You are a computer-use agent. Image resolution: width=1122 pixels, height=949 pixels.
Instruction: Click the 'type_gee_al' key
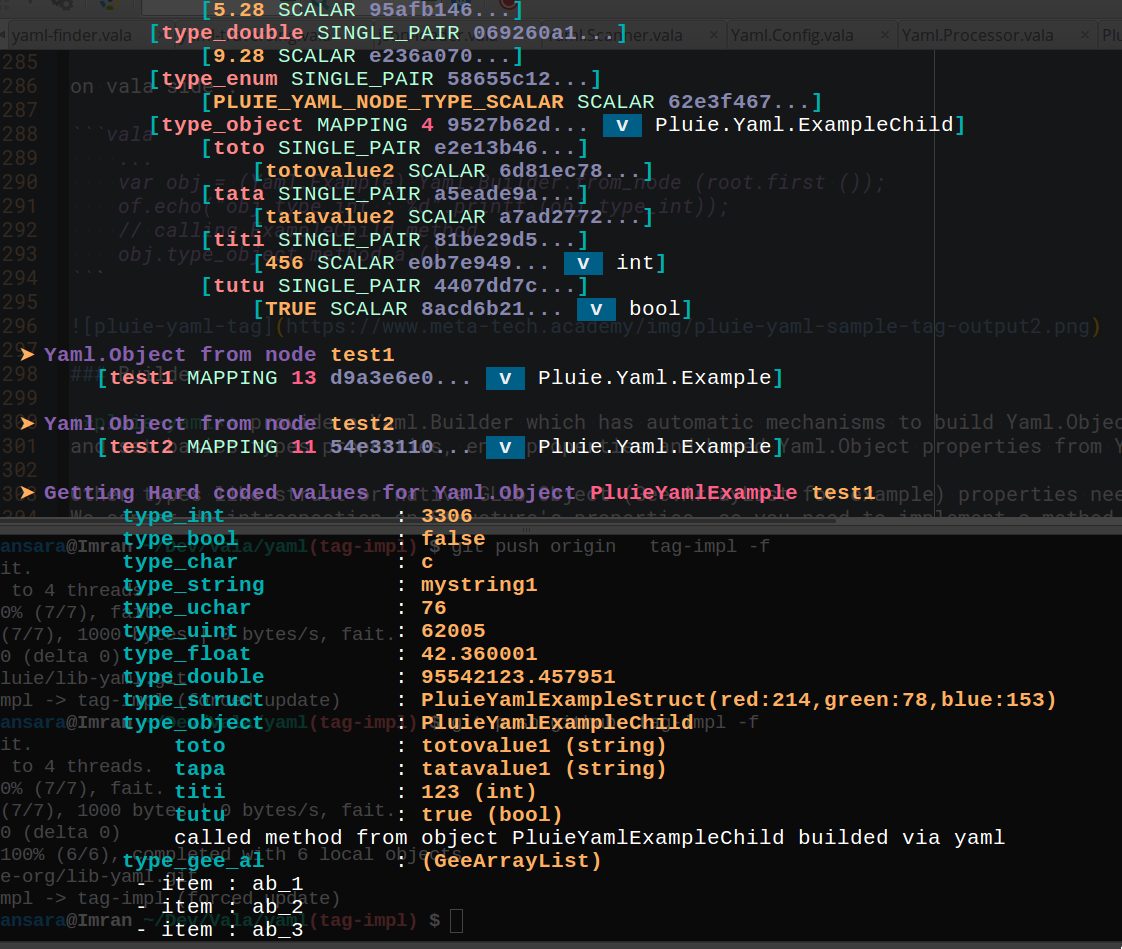point(192,861)
